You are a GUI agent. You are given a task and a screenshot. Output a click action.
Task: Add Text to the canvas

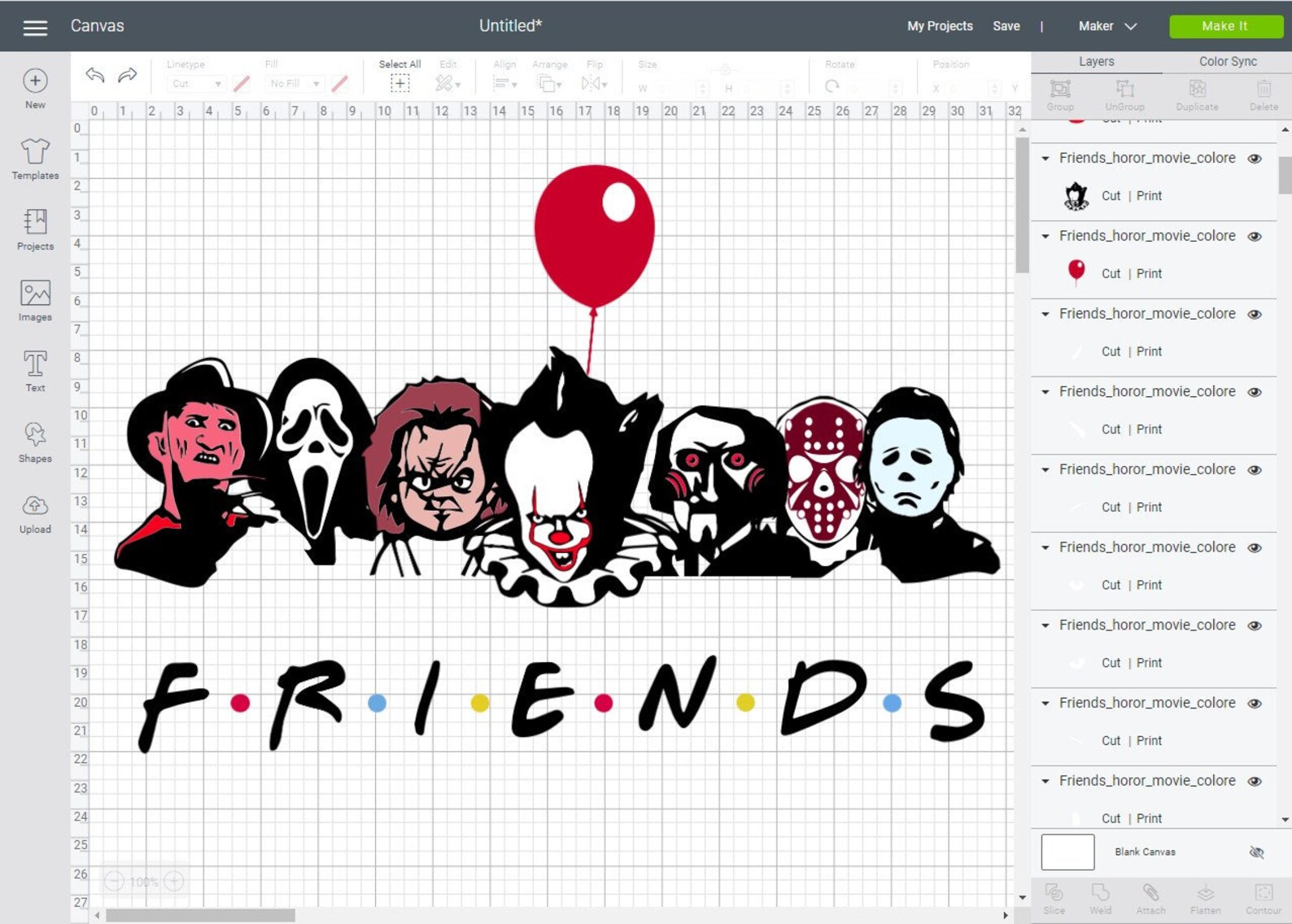point(35,371)
